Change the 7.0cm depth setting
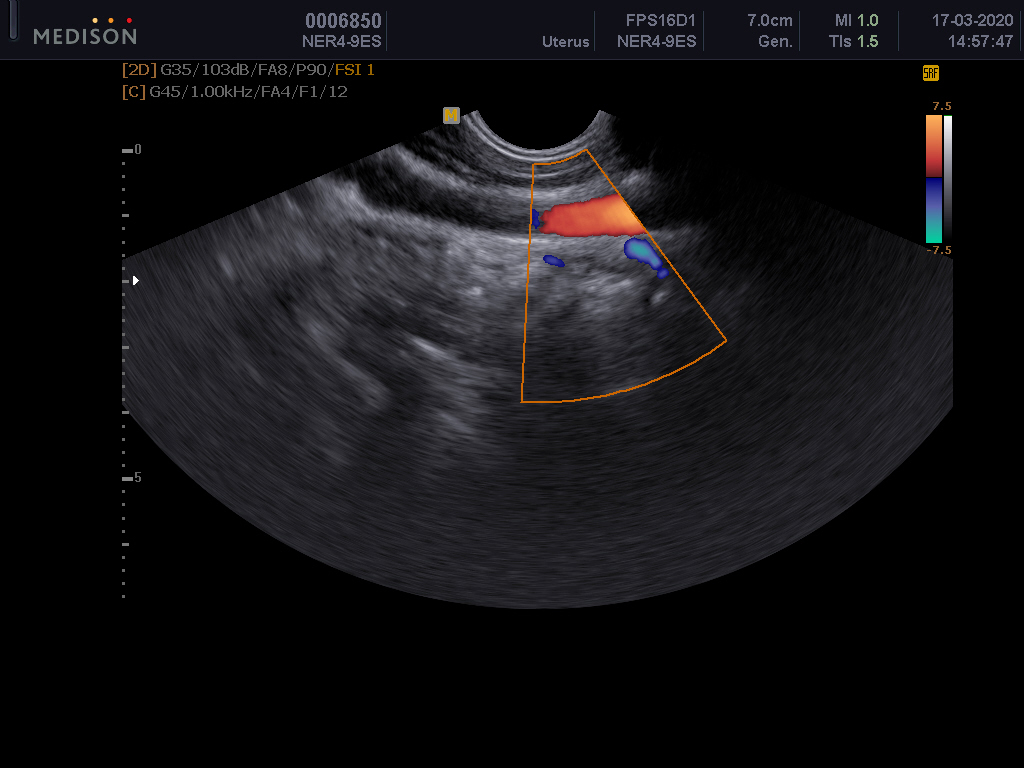The width and height of the screenshot is (1024, 768). point(770,21)
